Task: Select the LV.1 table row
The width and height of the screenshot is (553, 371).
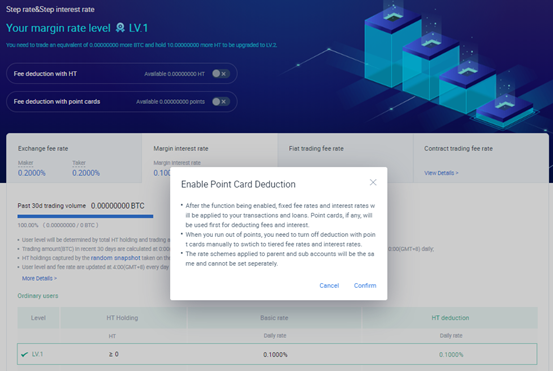Action: pos(277,354)
